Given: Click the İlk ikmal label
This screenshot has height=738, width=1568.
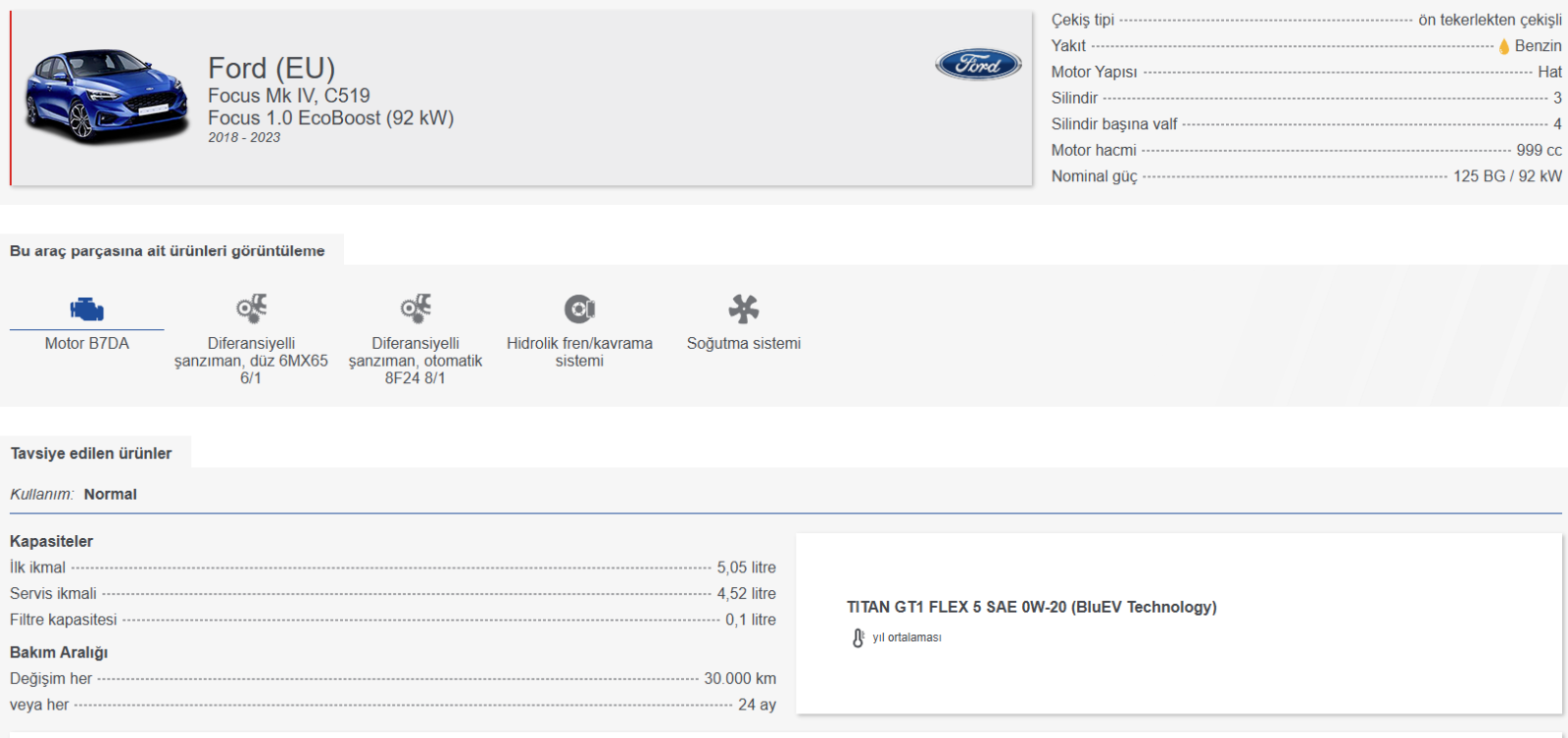Looking at the screenshot, I should pyautogui.click(x=37, y=567).
